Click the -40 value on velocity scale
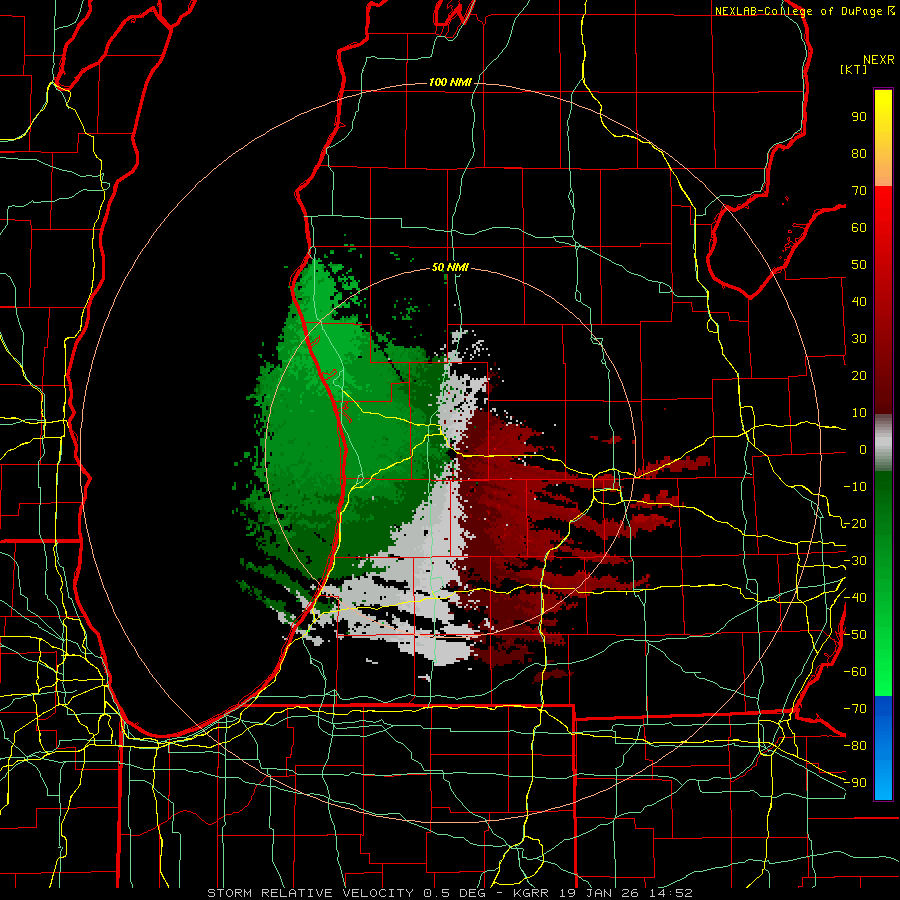This screenshot has width=900, height=900. 855,598
